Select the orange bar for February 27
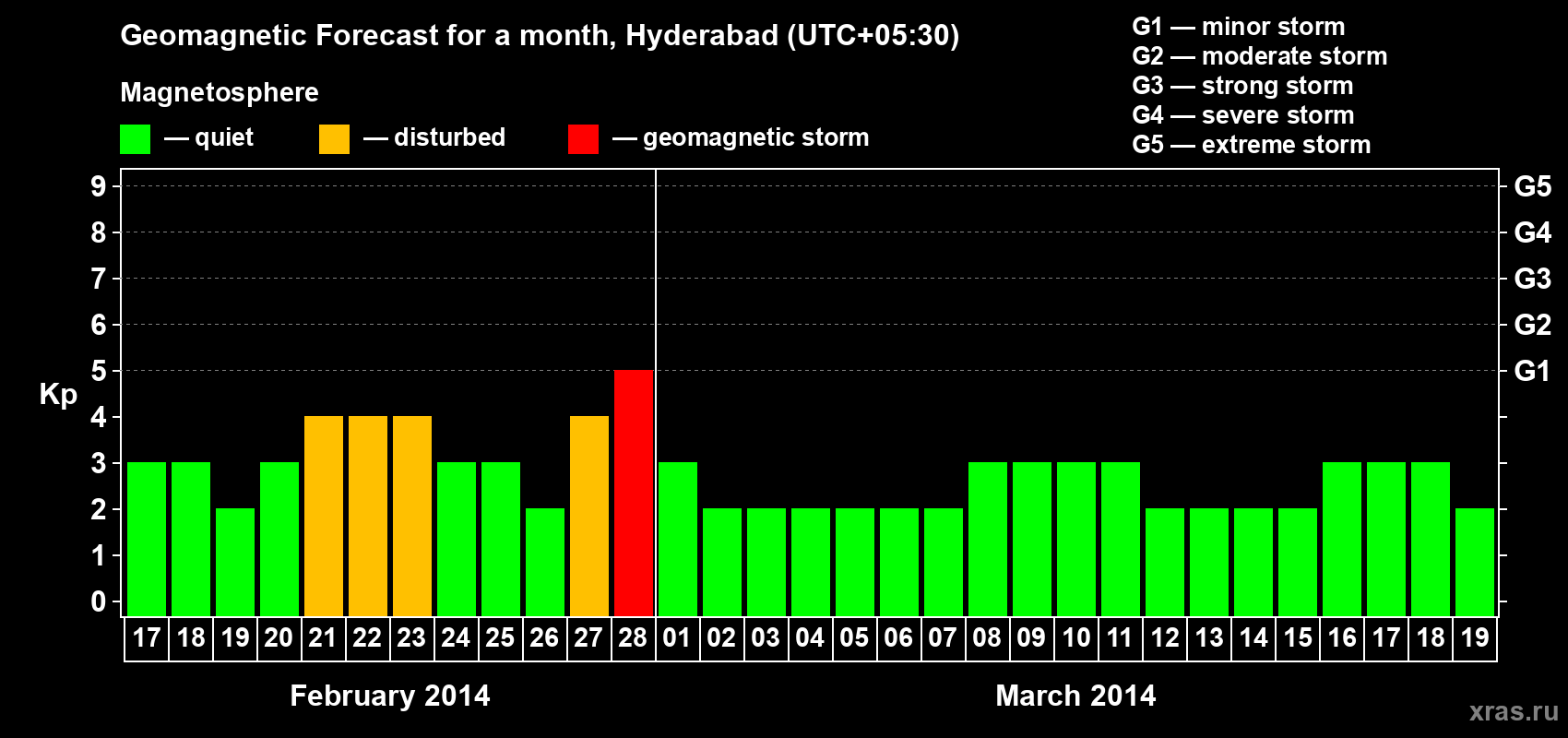Screen dimensions: 1568x738 coord(589,516)
